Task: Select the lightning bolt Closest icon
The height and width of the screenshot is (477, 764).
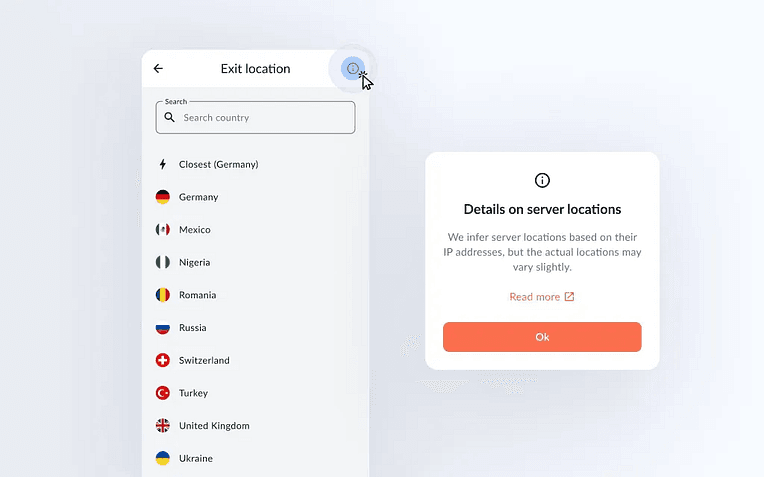Action: pyautogui.click(x=163, y=164)
